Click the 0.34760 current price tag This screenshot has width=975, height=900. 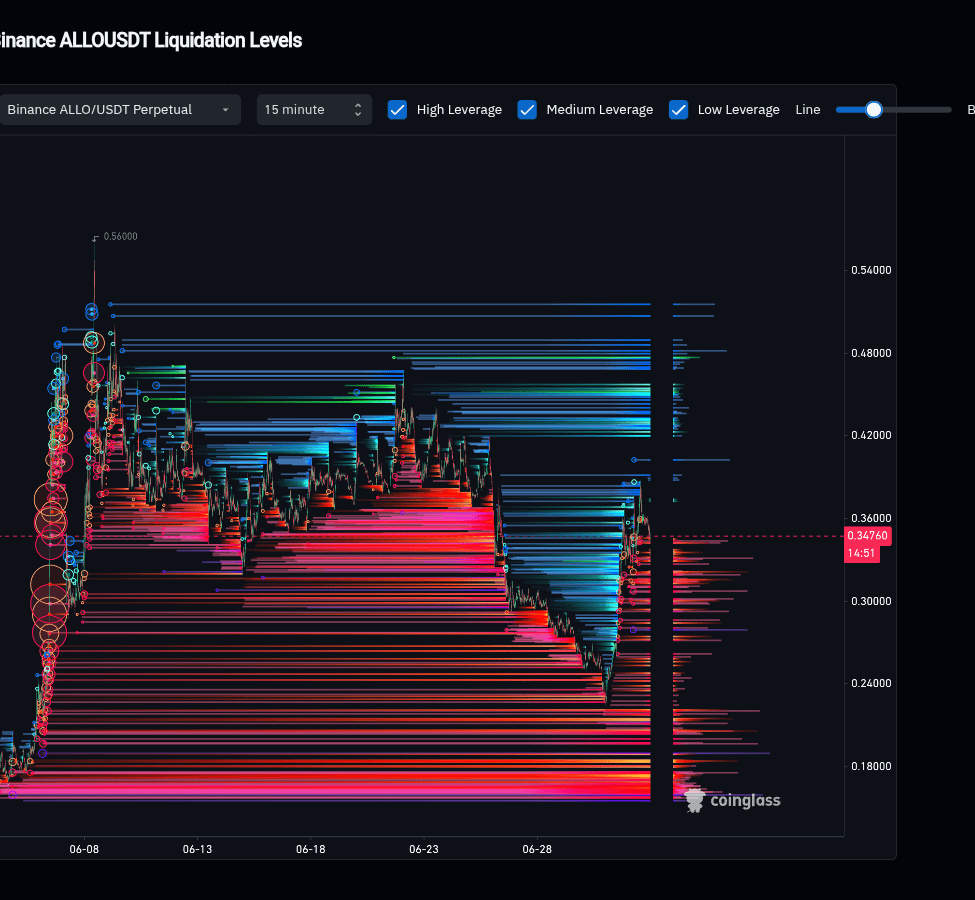pos(867,536)
